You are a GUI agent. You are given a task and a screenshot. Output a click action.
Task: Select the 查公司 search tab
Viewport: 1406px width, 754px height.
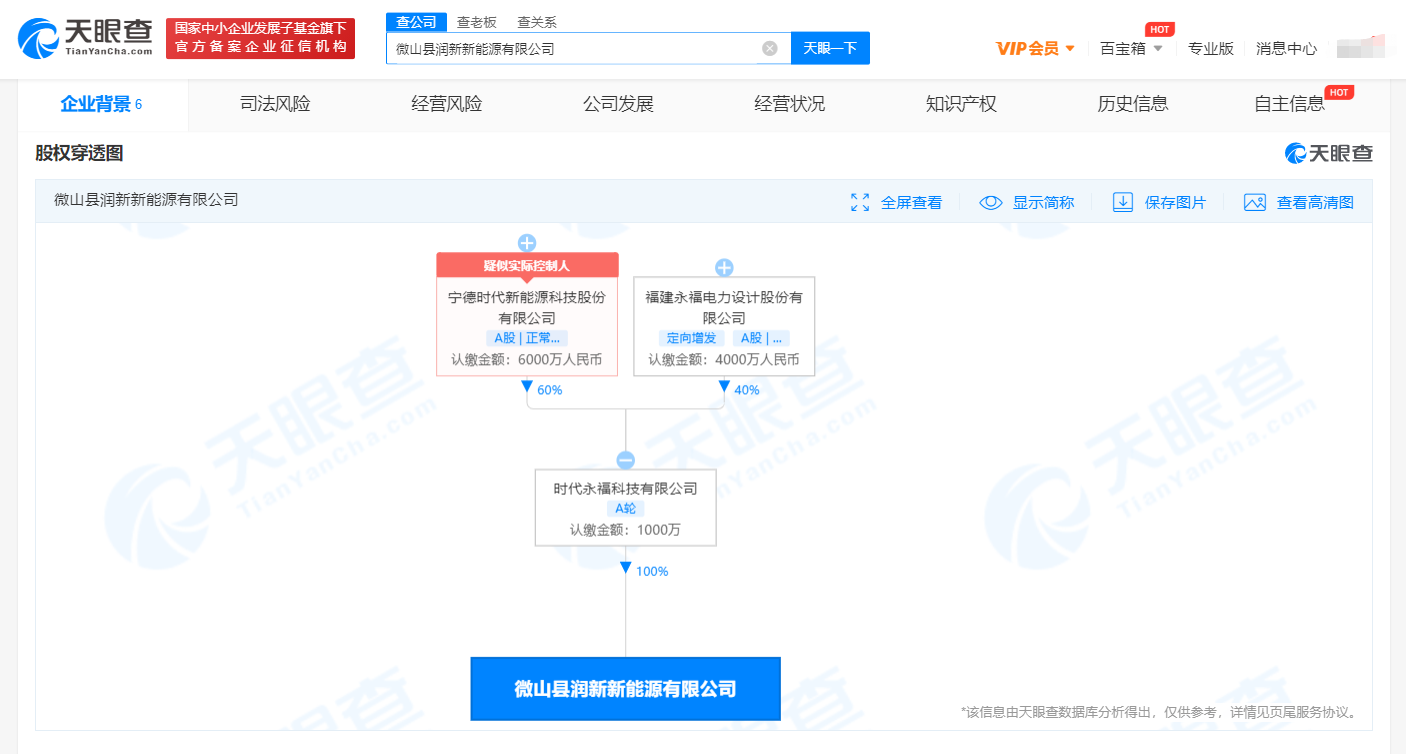(x=416, y=22)
